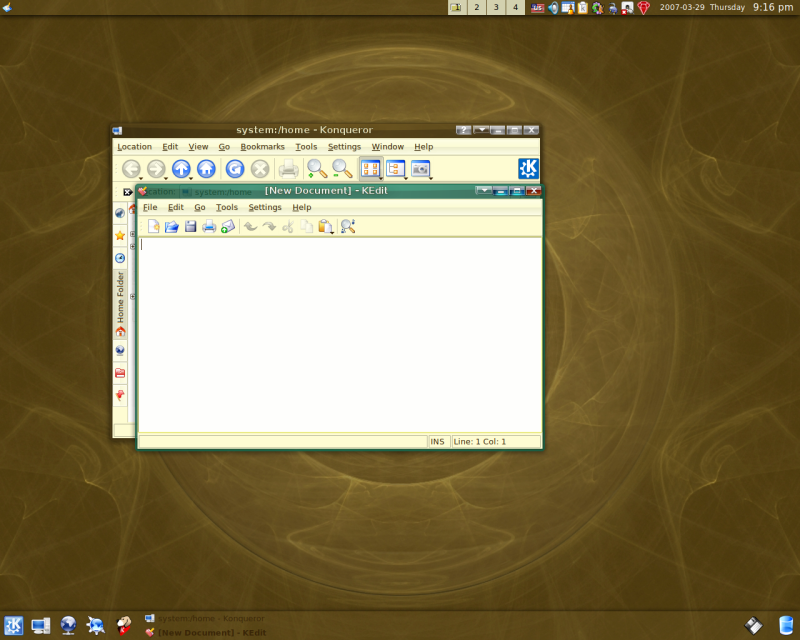Image resolution: width=800 pixels, height=640 pixels.
Task: Click the Forward arrow in Konqueror toolbar
Action: point(156,169)
